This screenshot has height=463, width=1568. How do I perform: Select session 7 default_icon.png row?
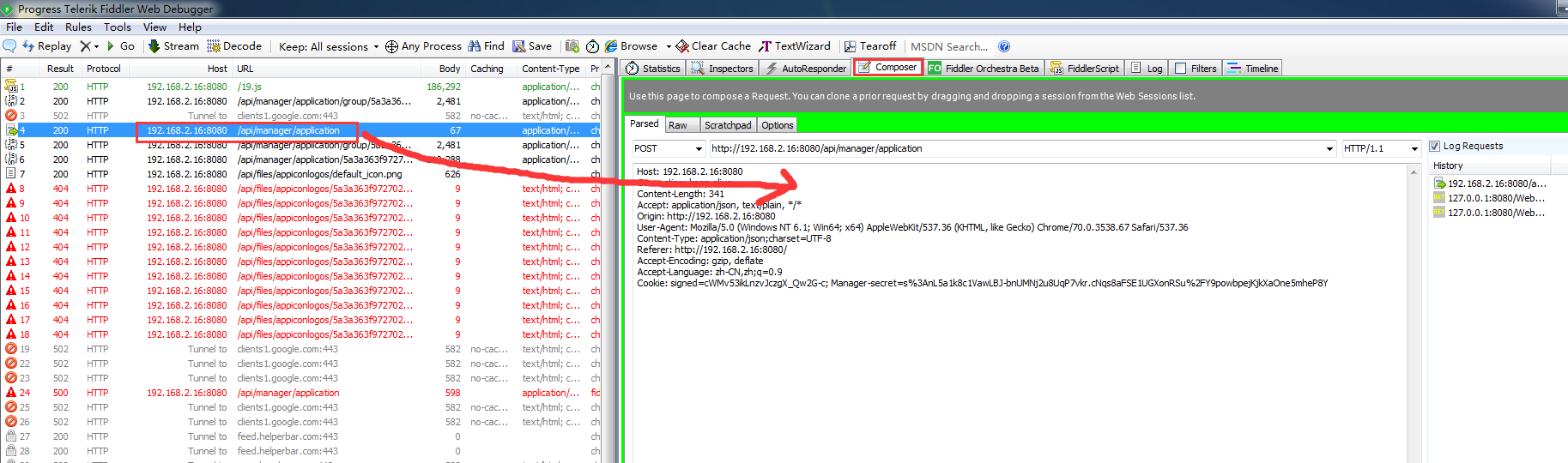tap(300, 174)
